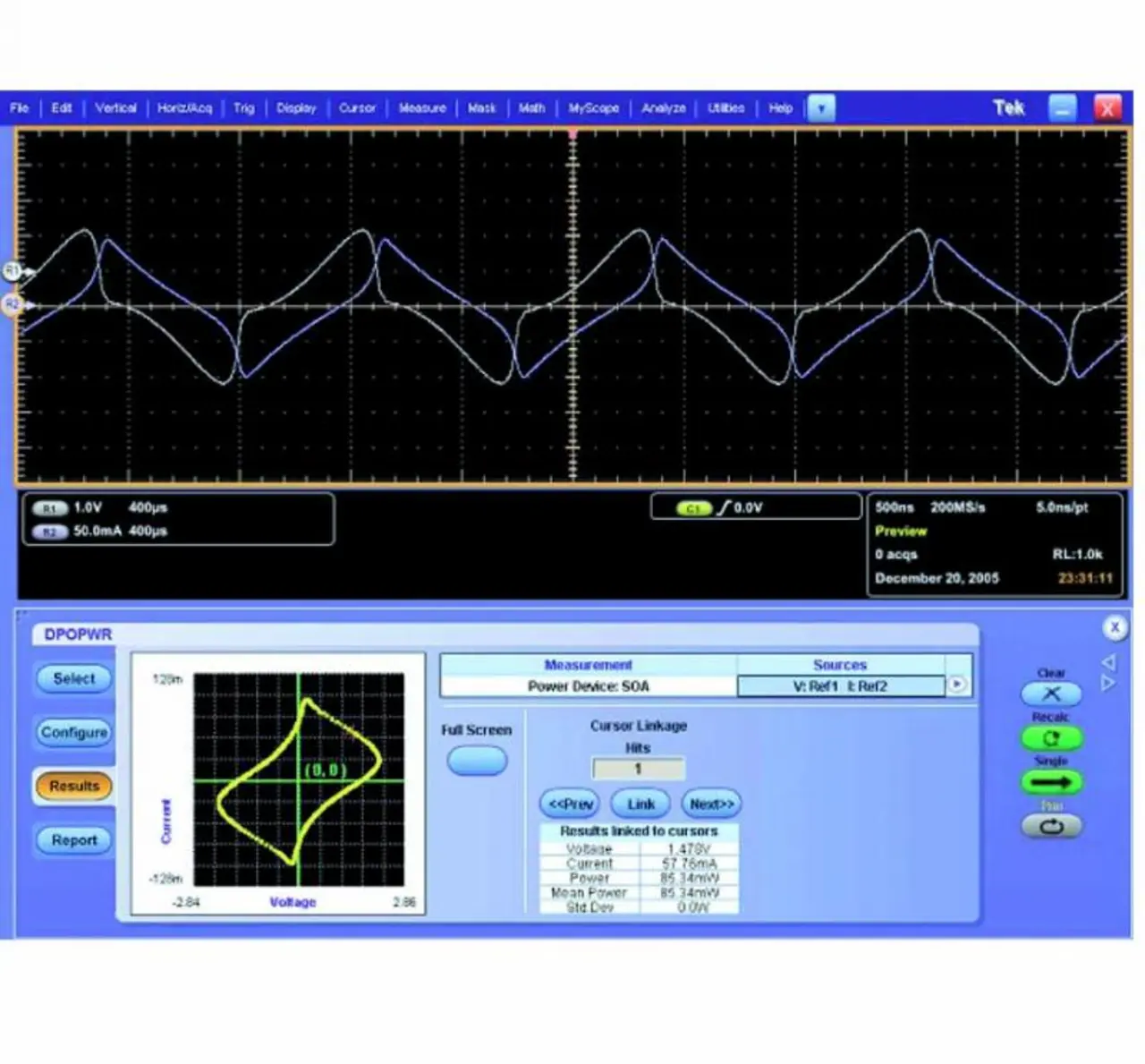This screenshot has height=1064, width=1145.
Task: Click the DPOPWR Configure button
Action: coord(74,732)
